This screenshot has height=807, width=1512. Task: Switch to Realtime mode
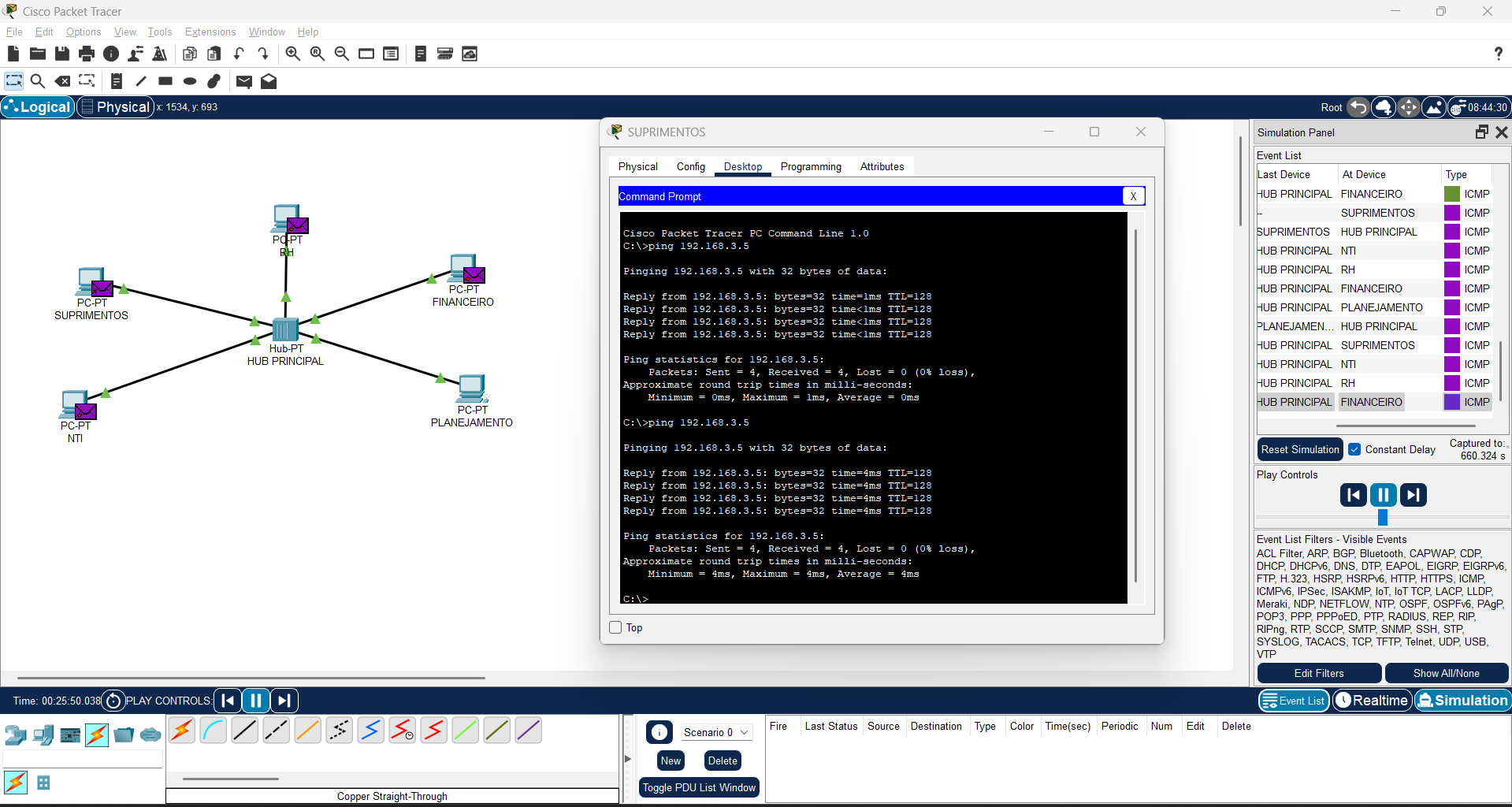(x=1373, y=700)
